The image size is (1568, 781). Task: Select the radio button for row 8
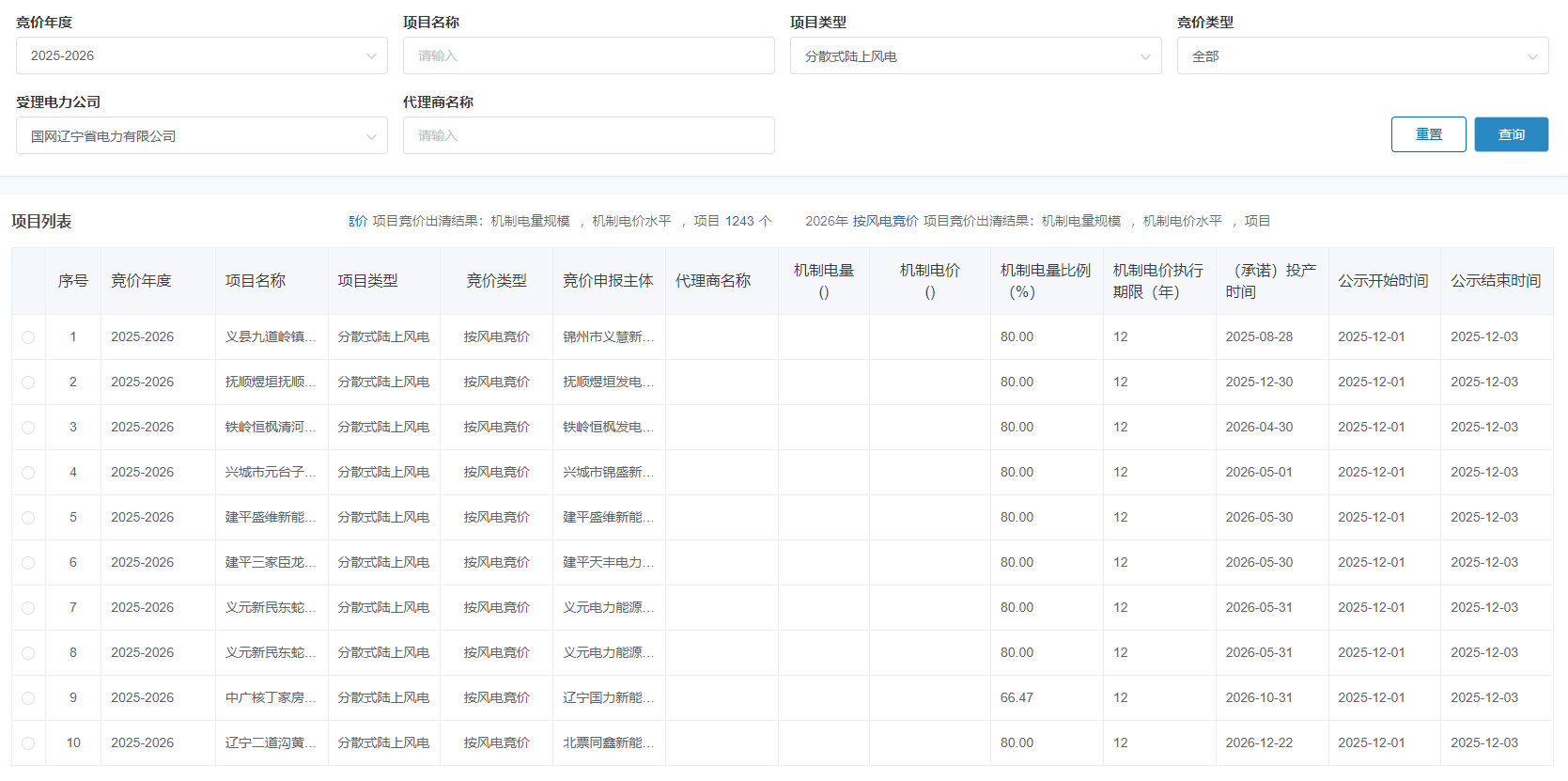tap(28, 653)
